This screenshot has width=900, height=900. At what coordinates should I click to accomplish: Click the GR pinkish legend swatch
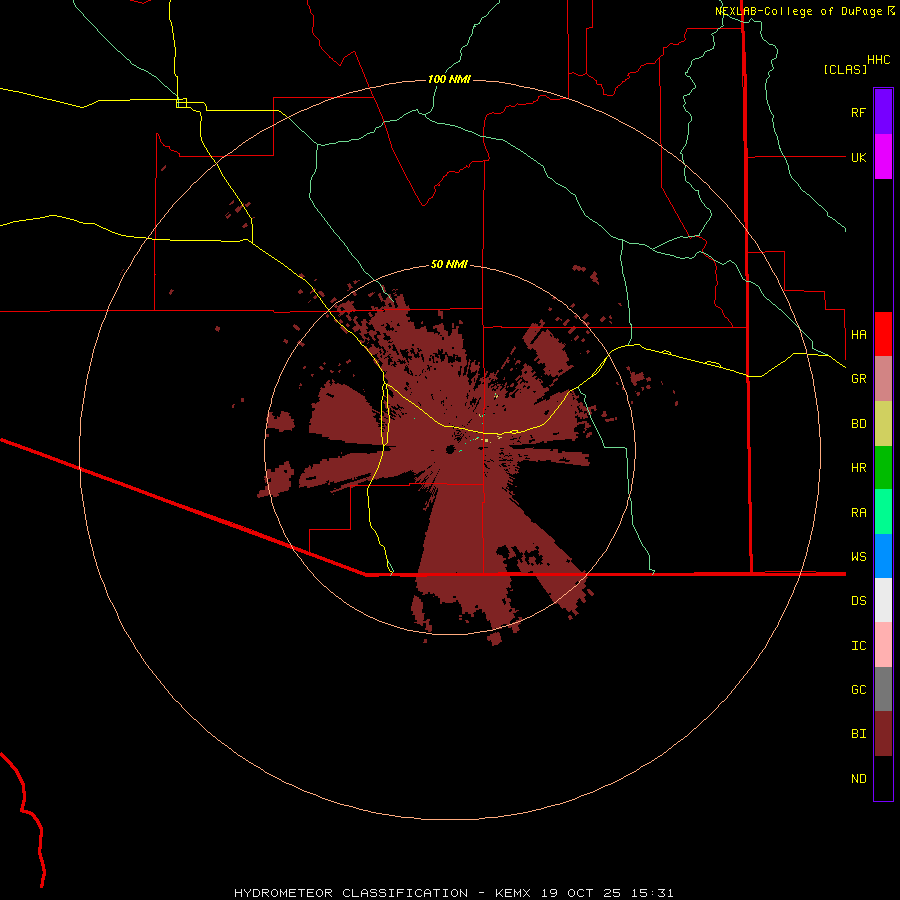tap(883, 378)
